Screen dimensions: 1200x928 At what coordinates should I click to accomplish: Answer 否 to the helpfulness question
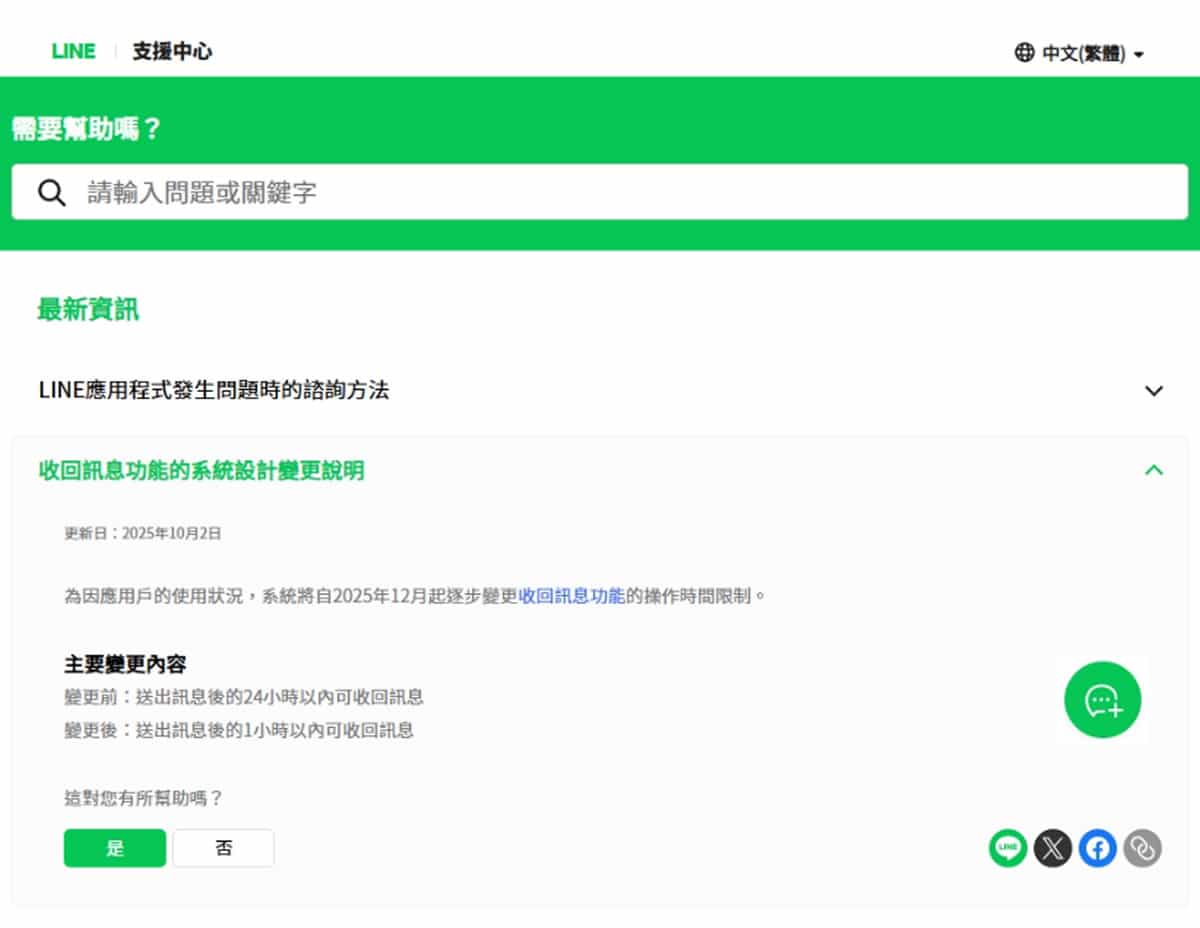pyautogui.click(x=223, y=848)
